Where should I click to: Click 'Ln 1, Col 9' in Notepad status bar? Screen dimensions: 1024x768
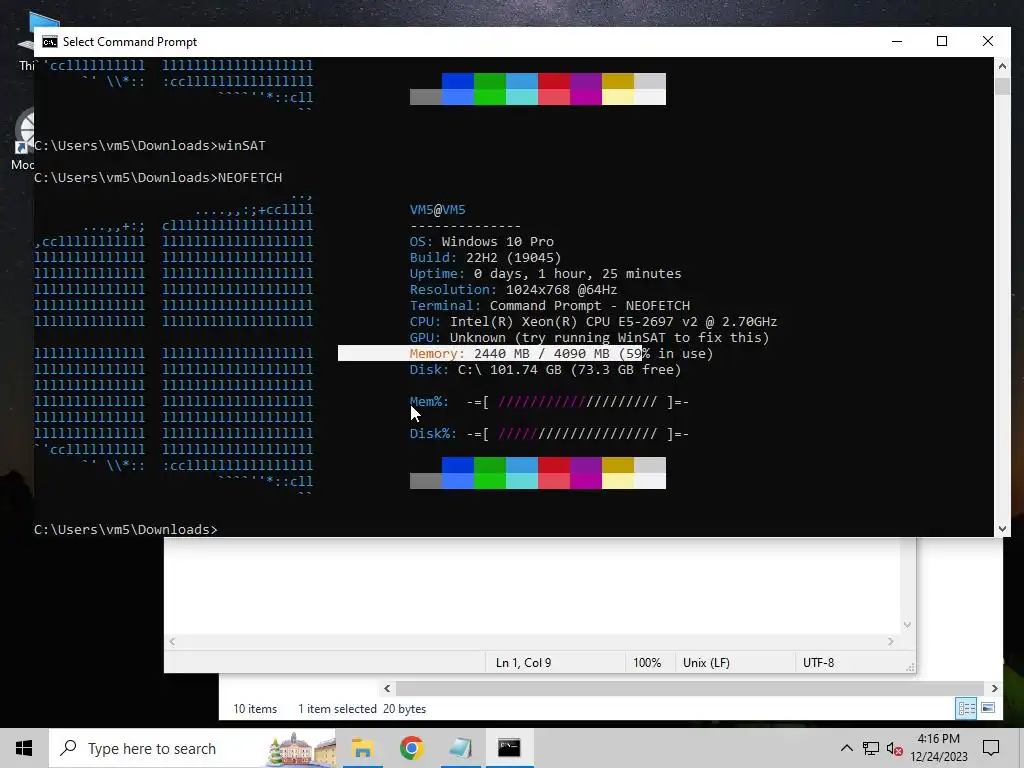[523, 663]
